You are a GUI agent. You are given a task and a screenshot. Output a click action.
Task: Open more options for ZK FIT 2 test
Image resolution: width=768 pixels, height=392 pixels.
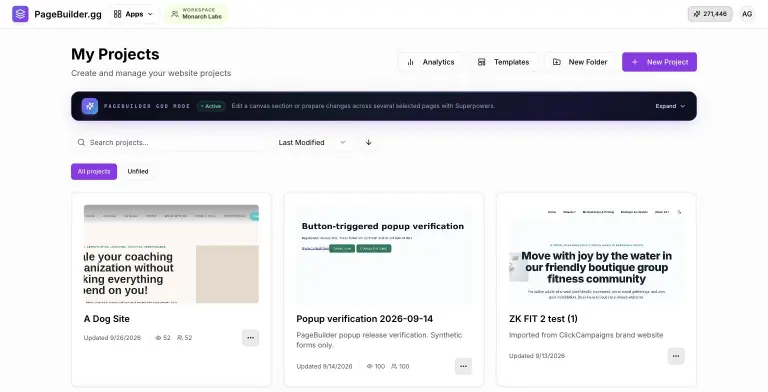(x=676, y=356)
